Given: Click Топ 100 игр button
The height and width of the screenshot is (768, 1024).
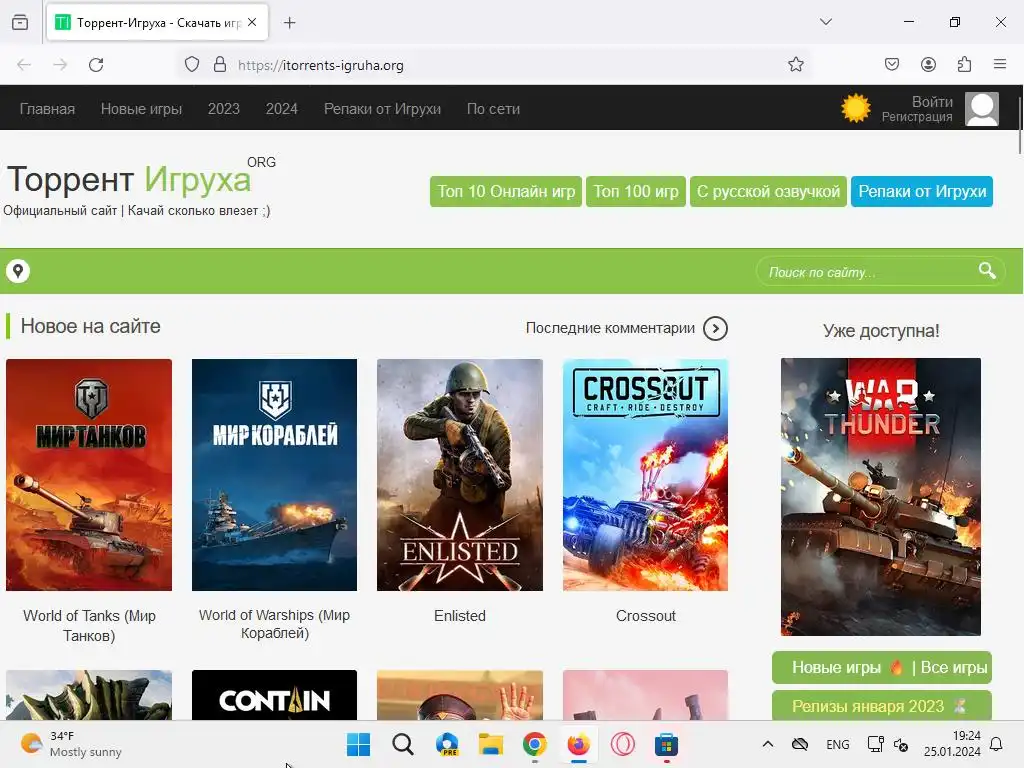Looking at the screenshot, I should (635, 191).
